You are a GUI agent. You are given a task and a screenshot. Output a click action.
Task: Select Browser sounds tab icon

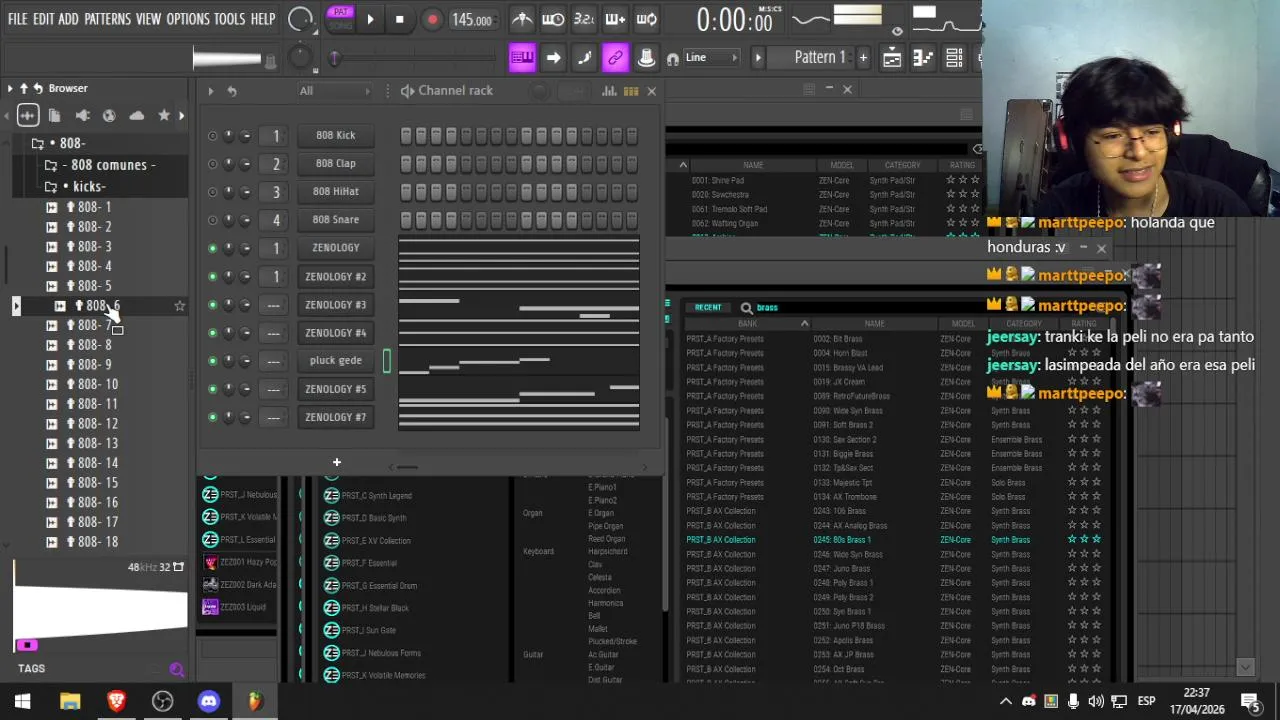(x=28, y=116)
